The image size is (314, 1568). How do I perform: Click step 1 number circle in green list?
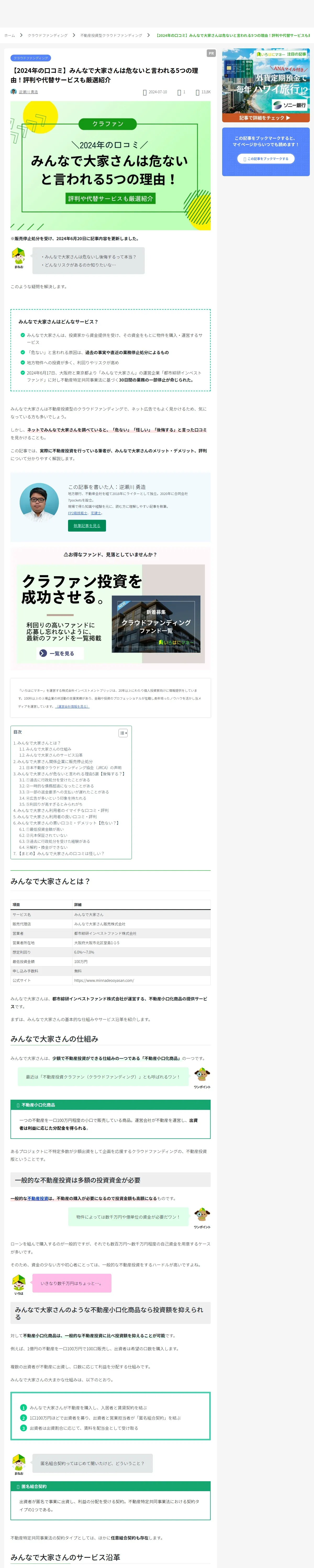pyautogui.click(x=24, y=1408)
